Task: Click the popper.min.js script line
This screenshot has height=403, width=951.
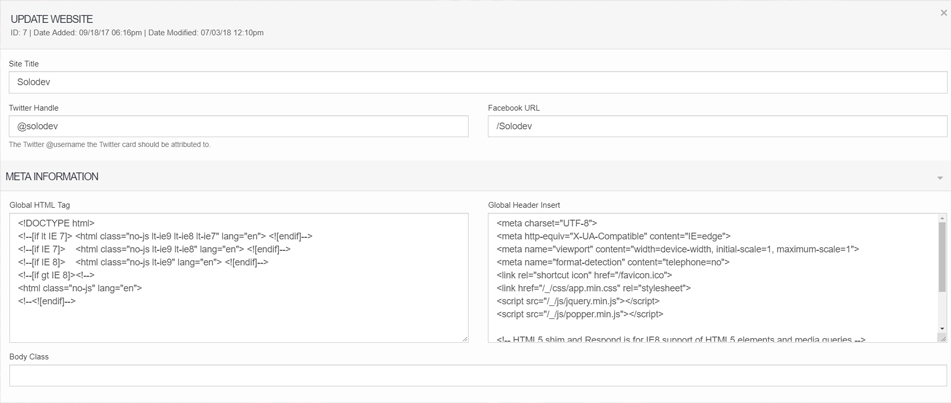Action: pos(580,314)
